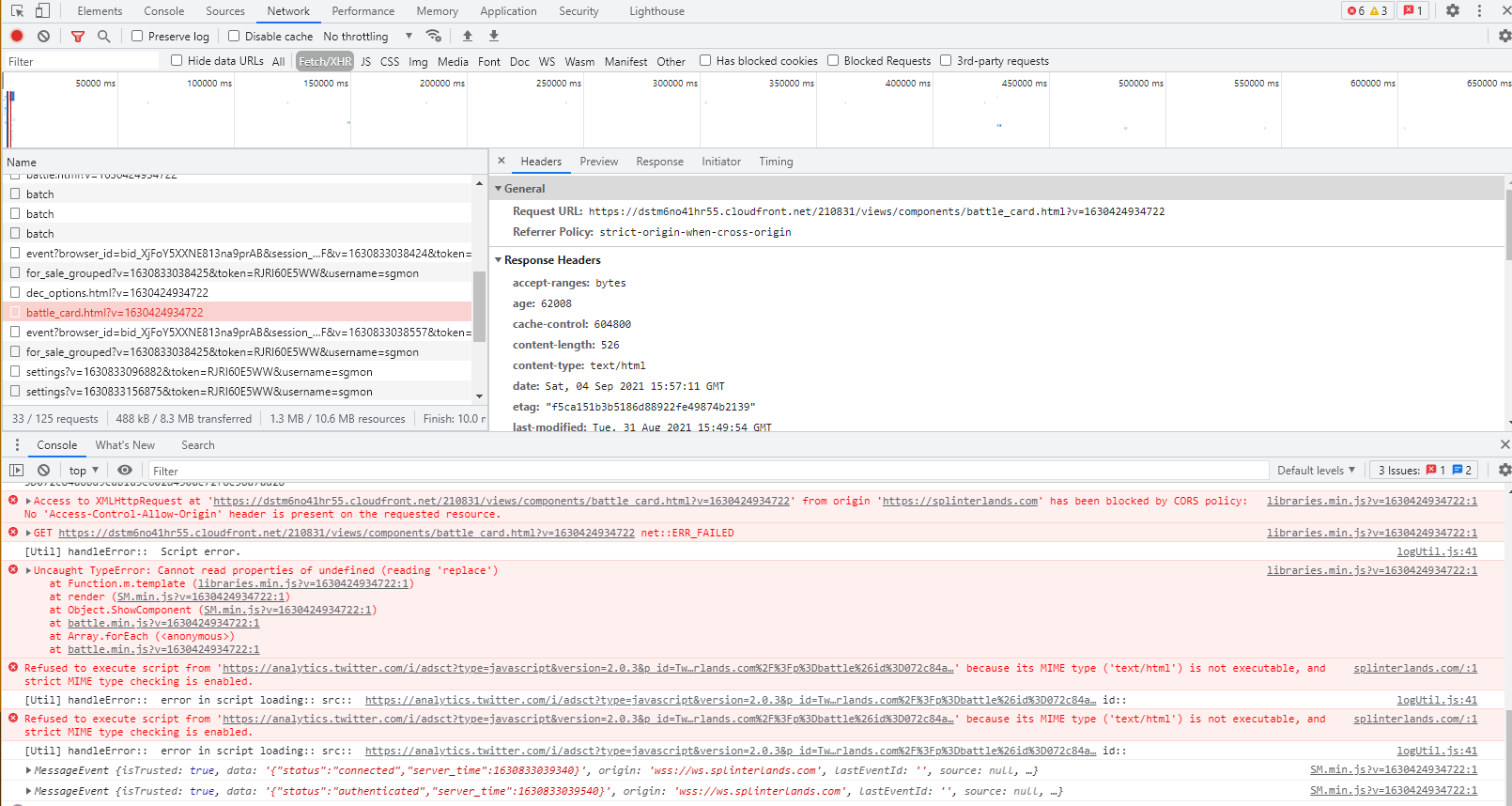Screen dimensions: 1512x806
Task: Enable Preserve log checkbox
Action: pyautogui.click(x=137, y=36)
